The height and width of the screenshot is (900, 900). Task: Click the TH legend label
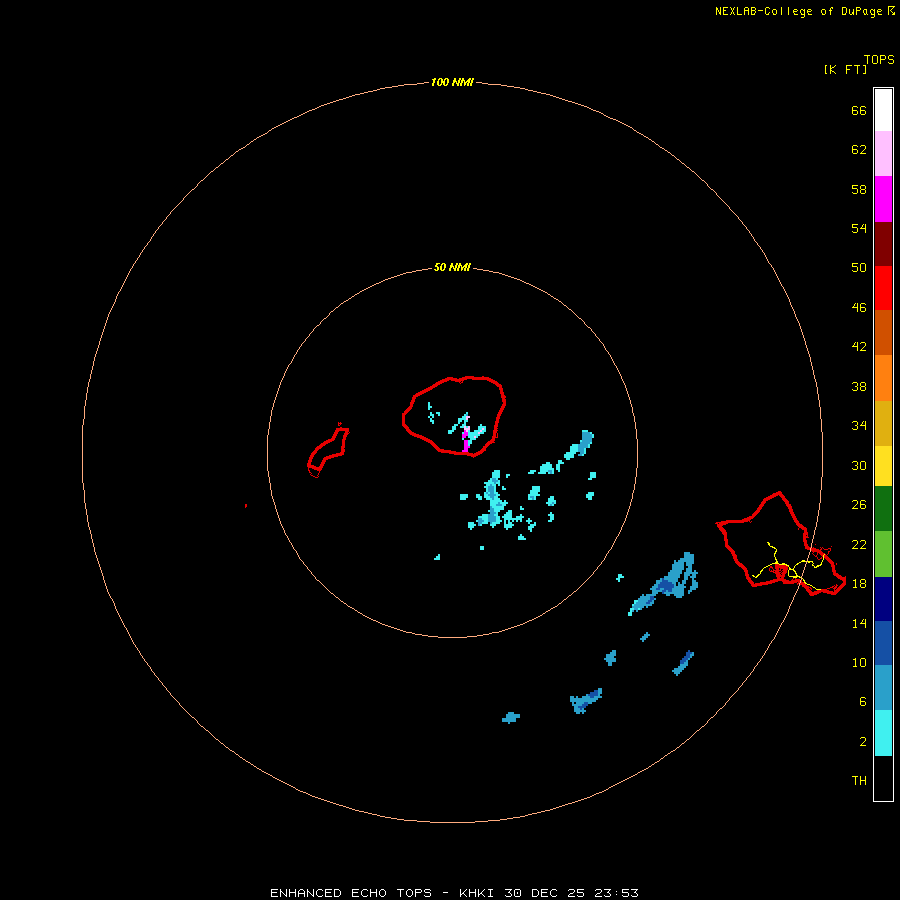[x=859, y=780]
